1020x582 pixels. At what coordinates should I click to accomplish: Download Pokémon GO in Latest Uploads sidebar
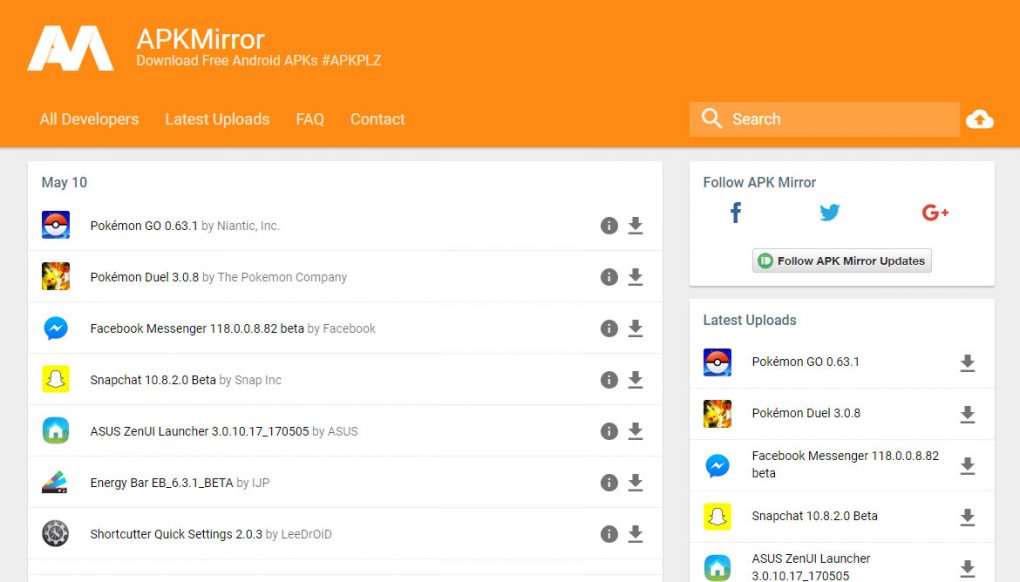[x=968, y=363]
